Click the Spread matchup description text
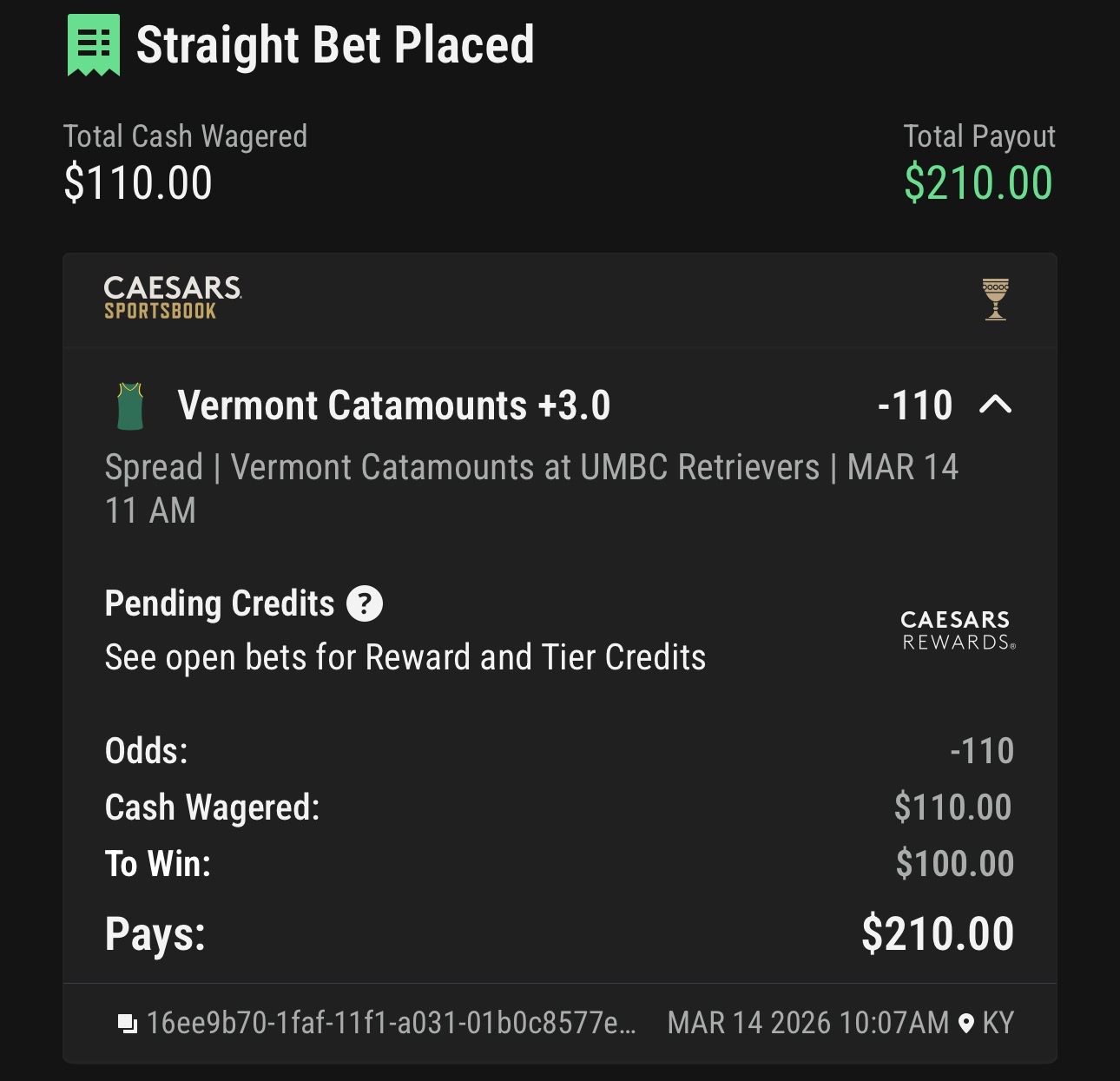Screen dimensions: 1120x1081 click(530, 469)
